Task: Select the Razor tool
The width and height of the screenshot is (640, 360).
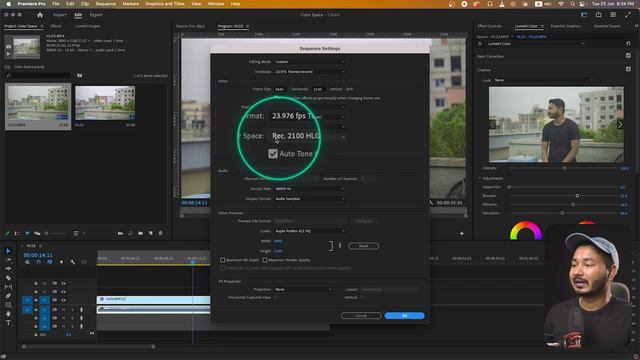Action: click(x=8, y=278)
